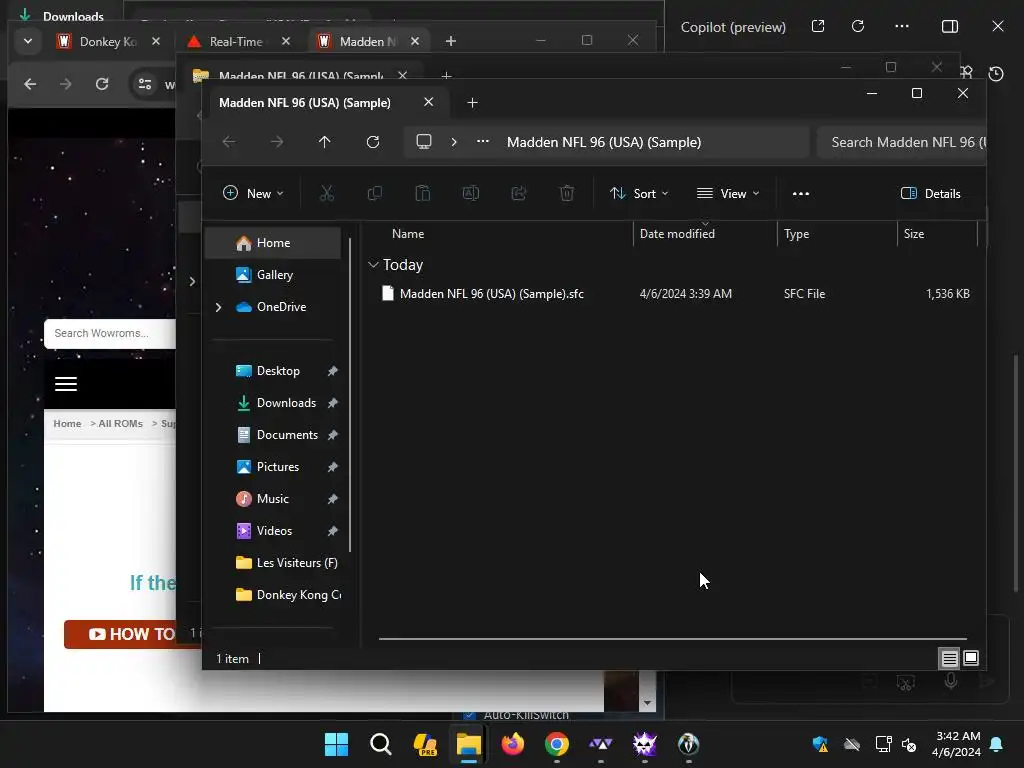Open the New dropdown in Explorer
The image size is (1024, 768).
253,193
